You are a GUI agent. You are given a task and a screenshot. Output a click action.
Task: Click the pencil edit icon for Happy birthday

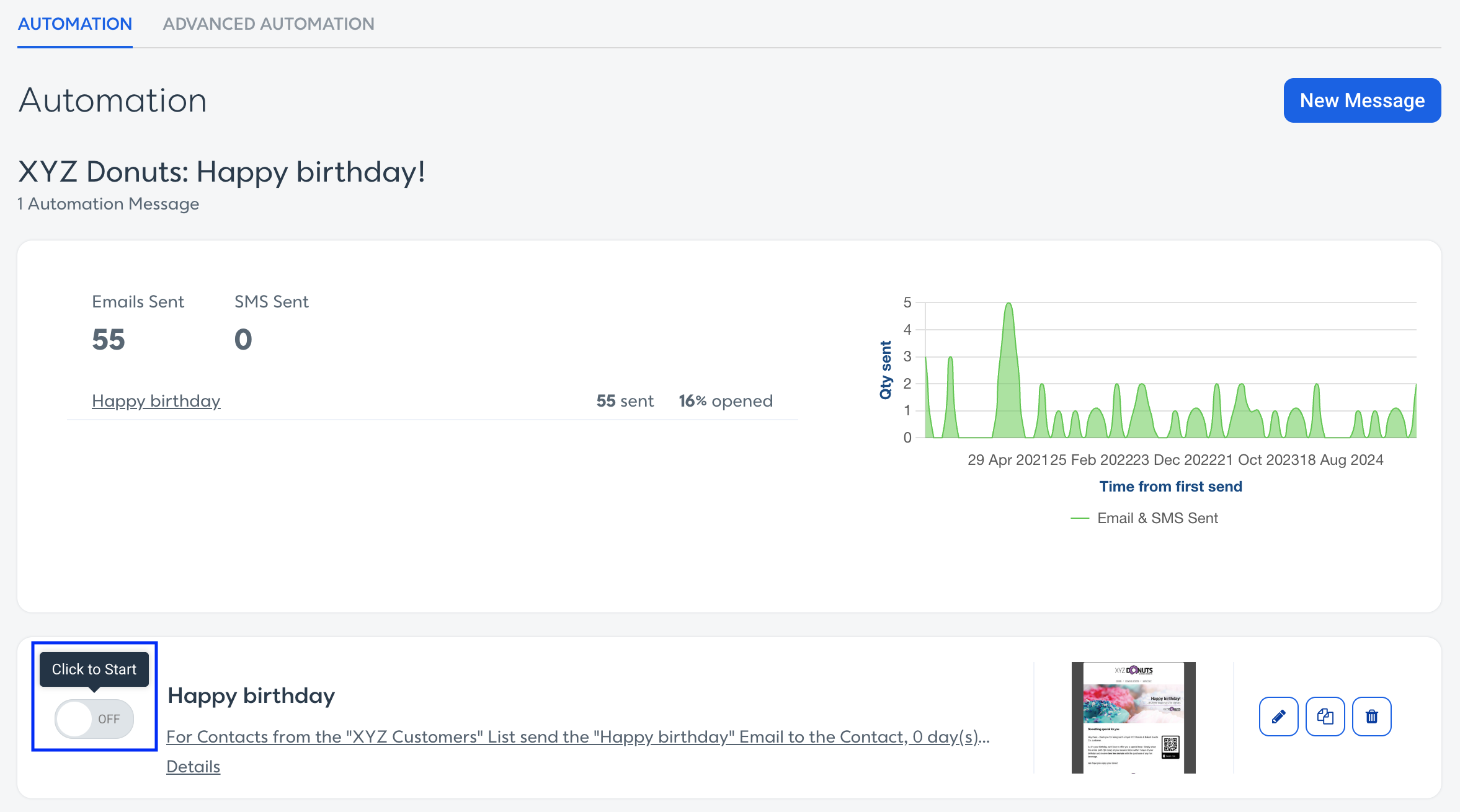(1278, 717)
